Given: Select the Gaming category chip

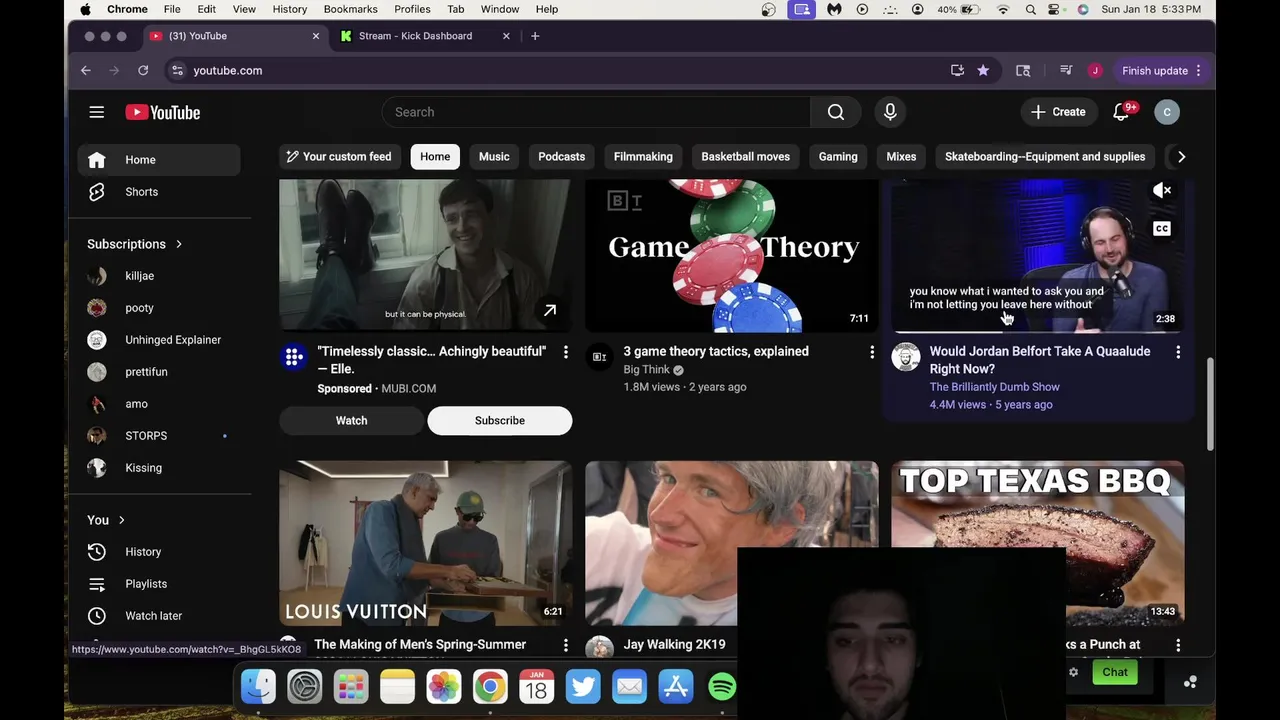Looking at the screenshot, I should point(838,157).
